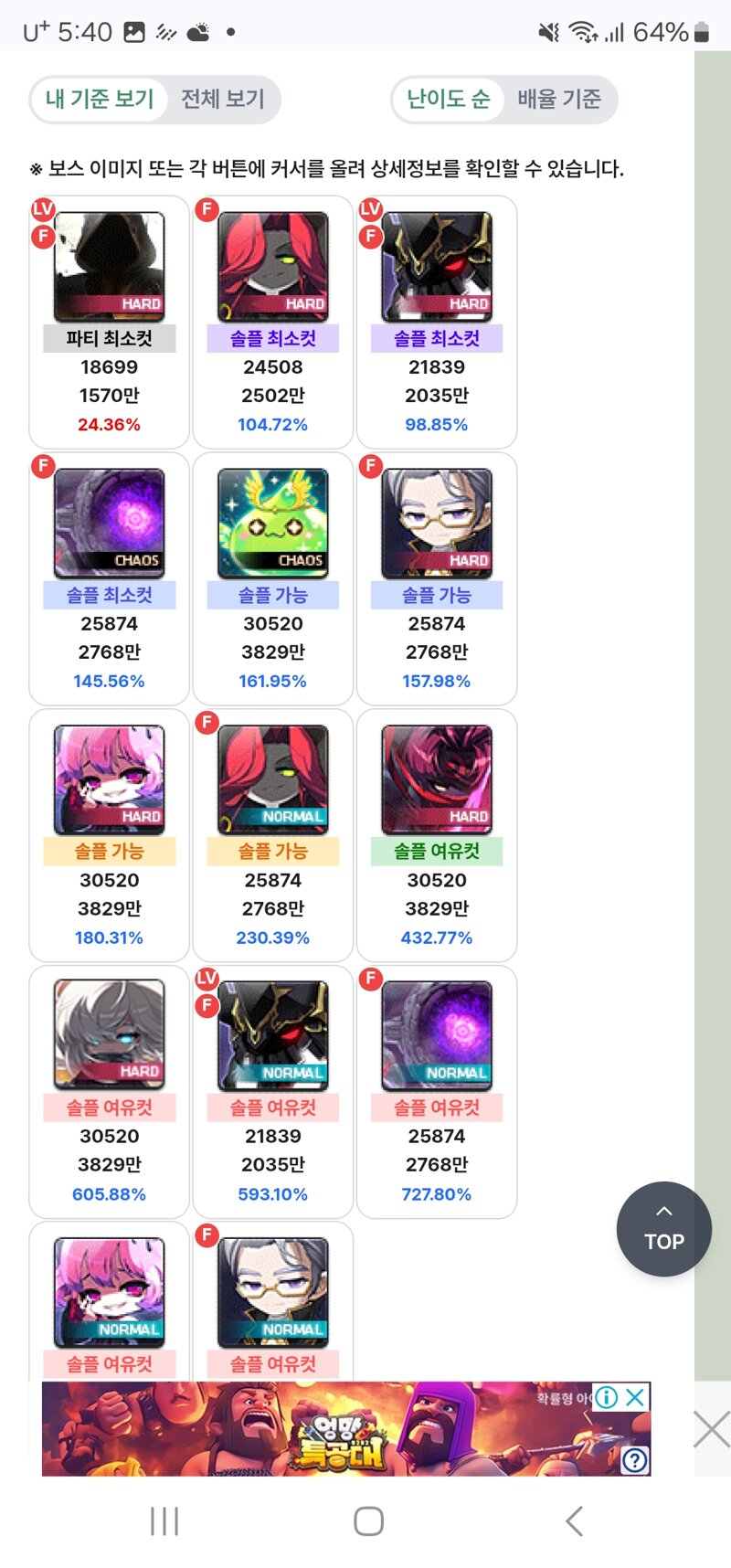The image size is (731, 1568).
Task: Open the green slime CHAOS boss image
Action: [273, 523]
